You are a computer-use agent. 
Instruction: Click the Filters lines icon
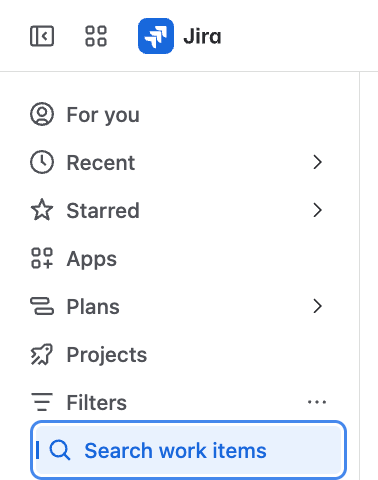point(42,402)
